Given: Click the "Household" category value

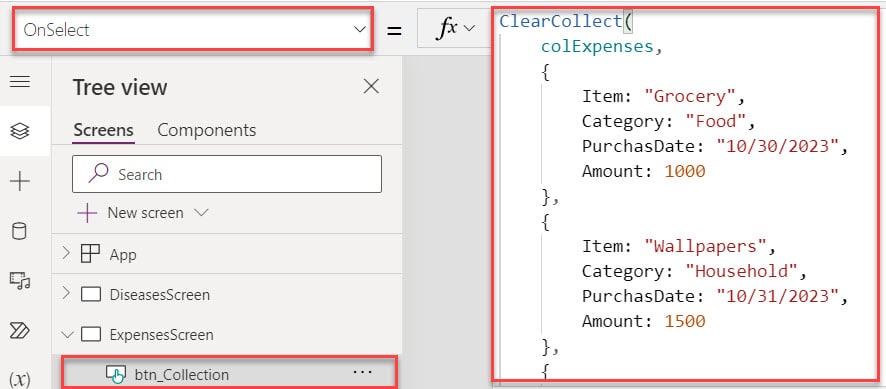Looking at the screenshot, I should [x=741, y=271].
